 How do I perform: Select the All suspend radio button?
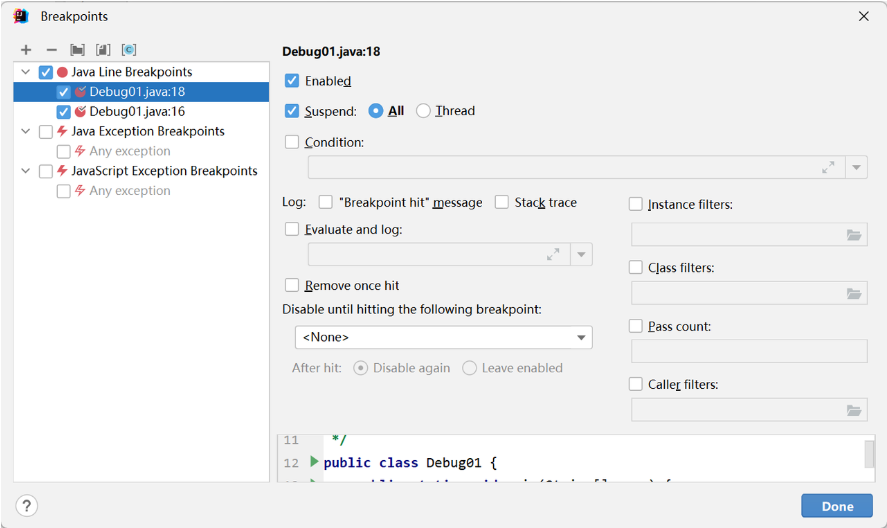pos(376,111)
